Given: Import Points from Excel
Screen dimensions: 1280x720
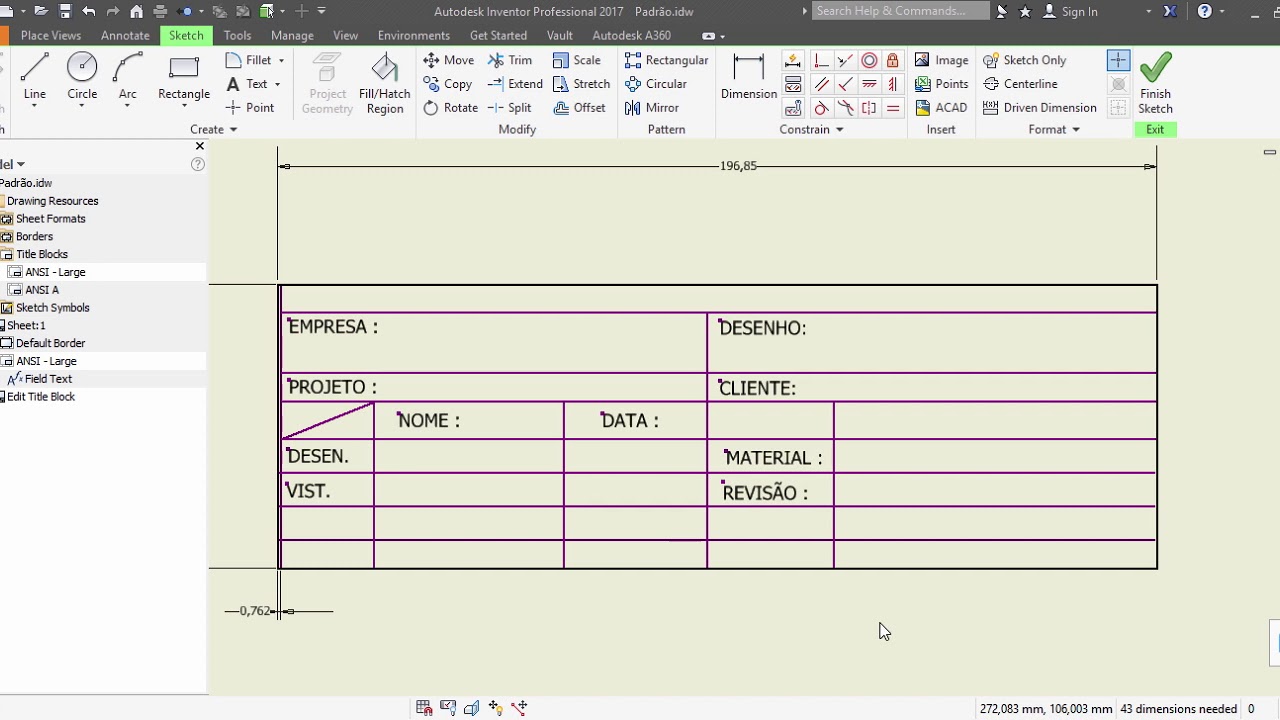Looking at the screenshot, I should [941, 84].
